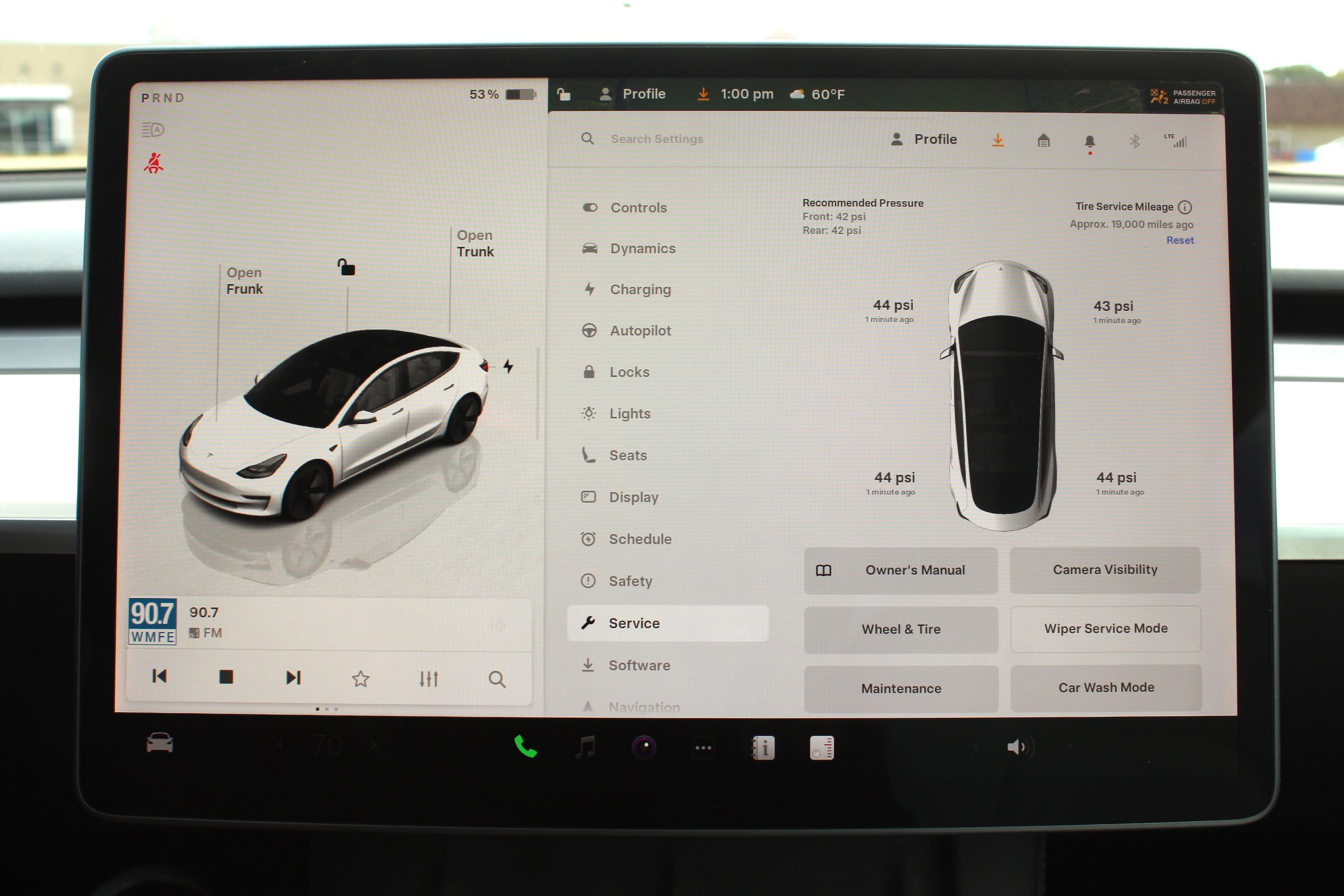The width and height of the screenshot is (1344, 896).
Task: Open the music app in the dock
Action: coord(585,747)
